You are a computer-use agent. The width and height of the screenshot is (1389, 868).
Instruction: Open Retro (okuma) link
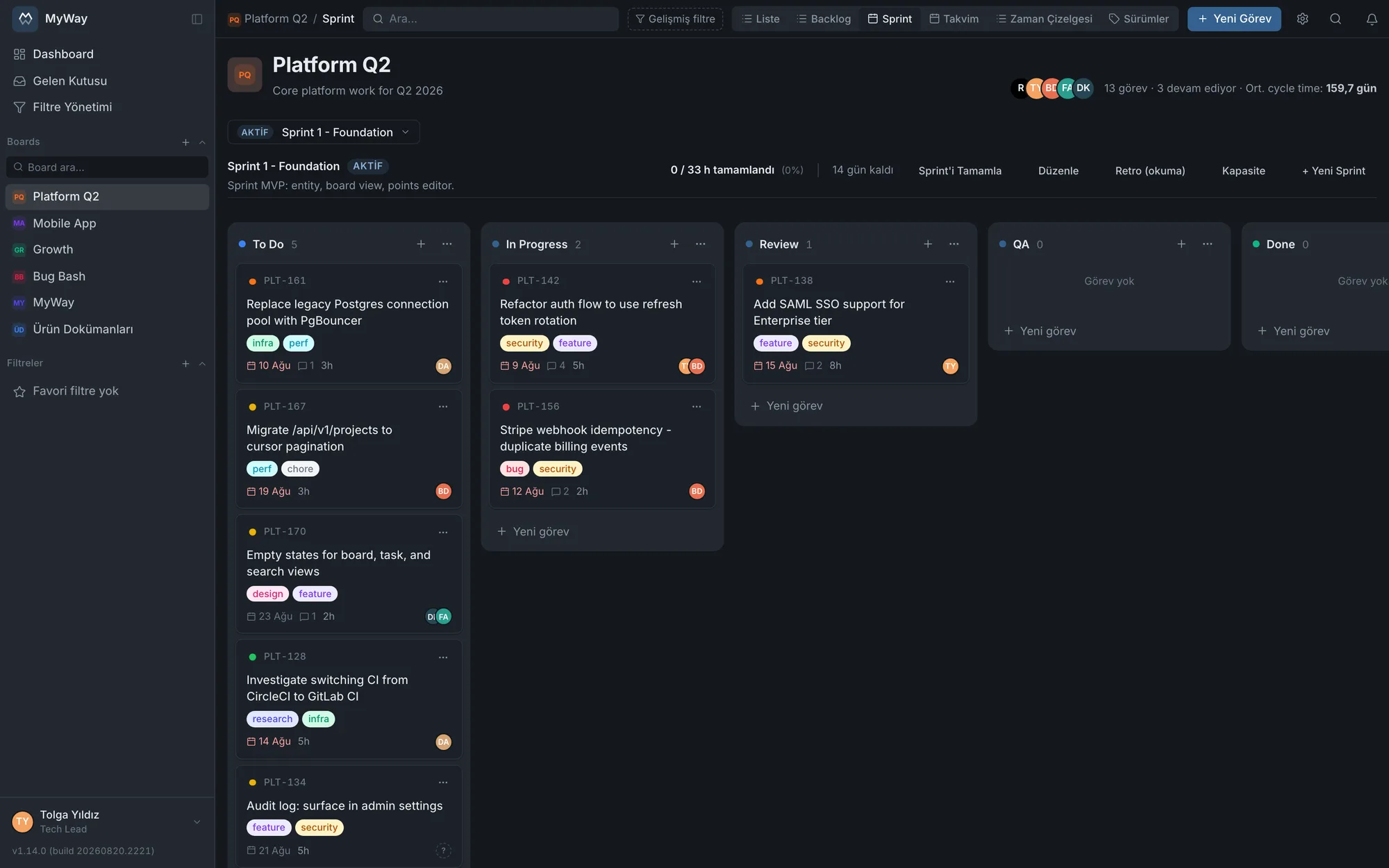point(1150,171)
